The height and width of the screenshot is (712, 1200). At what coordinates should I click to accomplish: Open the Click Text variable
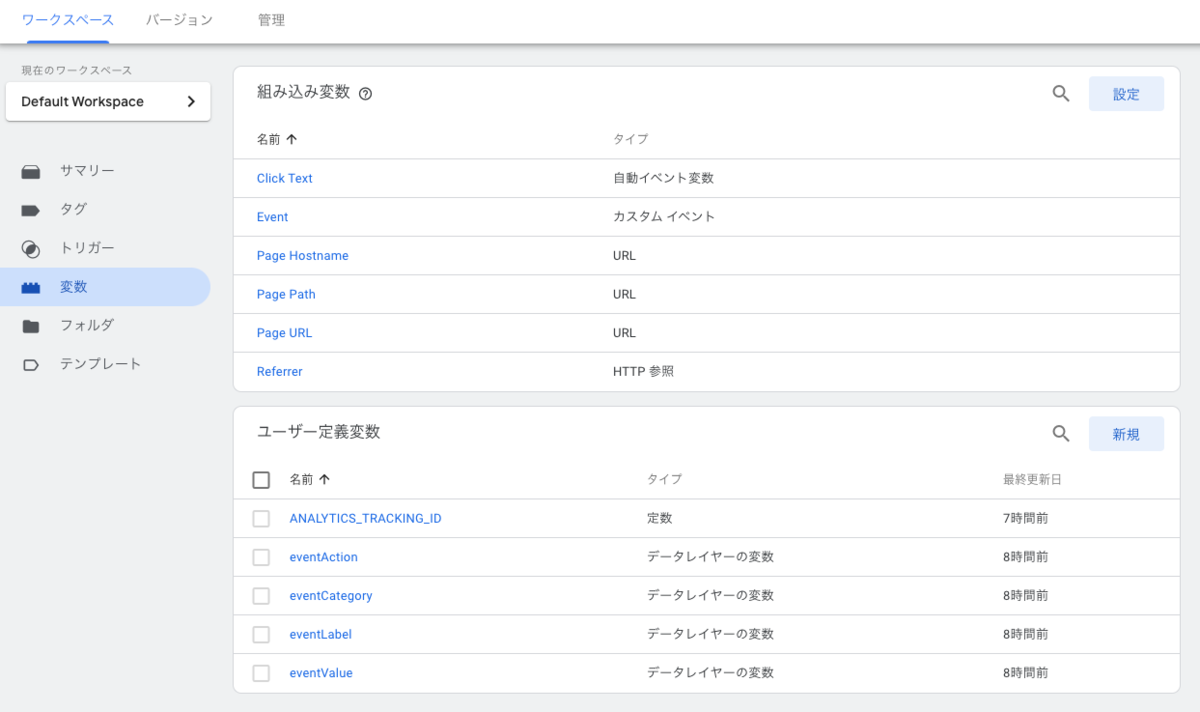tap(284, 178)
